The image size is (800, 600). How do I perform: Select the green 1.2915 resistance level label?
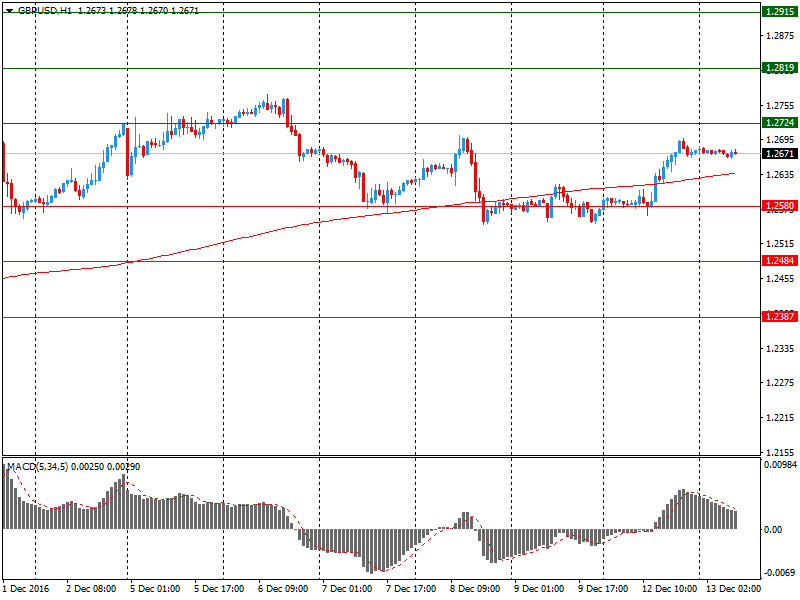(780, 12)
